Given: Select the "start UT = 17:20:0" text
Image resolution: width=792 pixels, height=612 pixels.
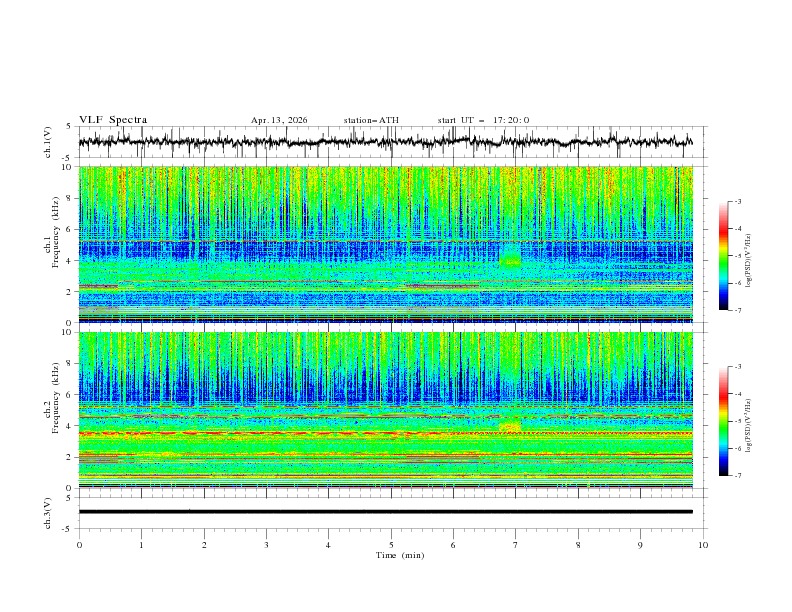Looking at the screenshot, I should (x=483, y=120).
